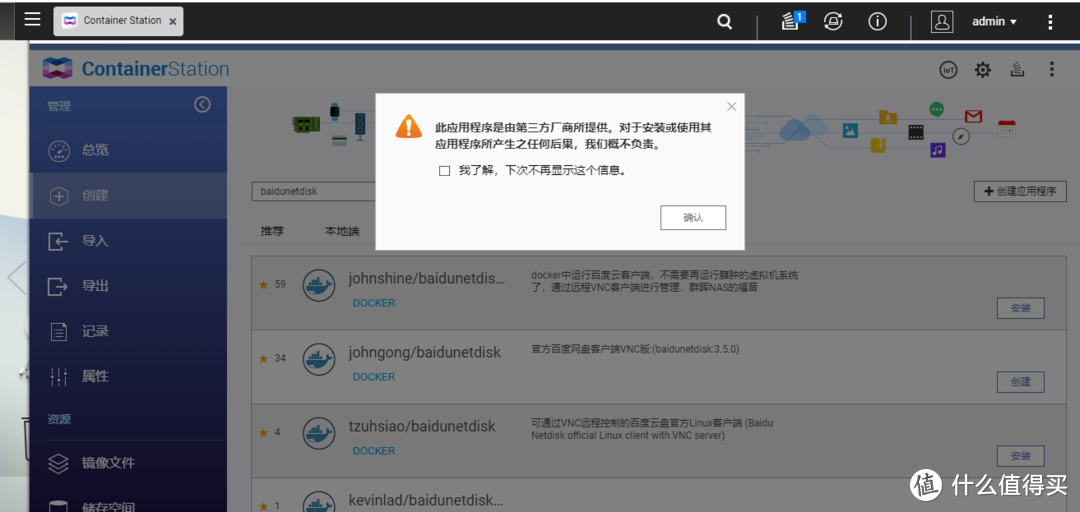This screenshot has height=512, width=1080.
Task: Click the 总览 gauge icon
Action: click(59, 151)
